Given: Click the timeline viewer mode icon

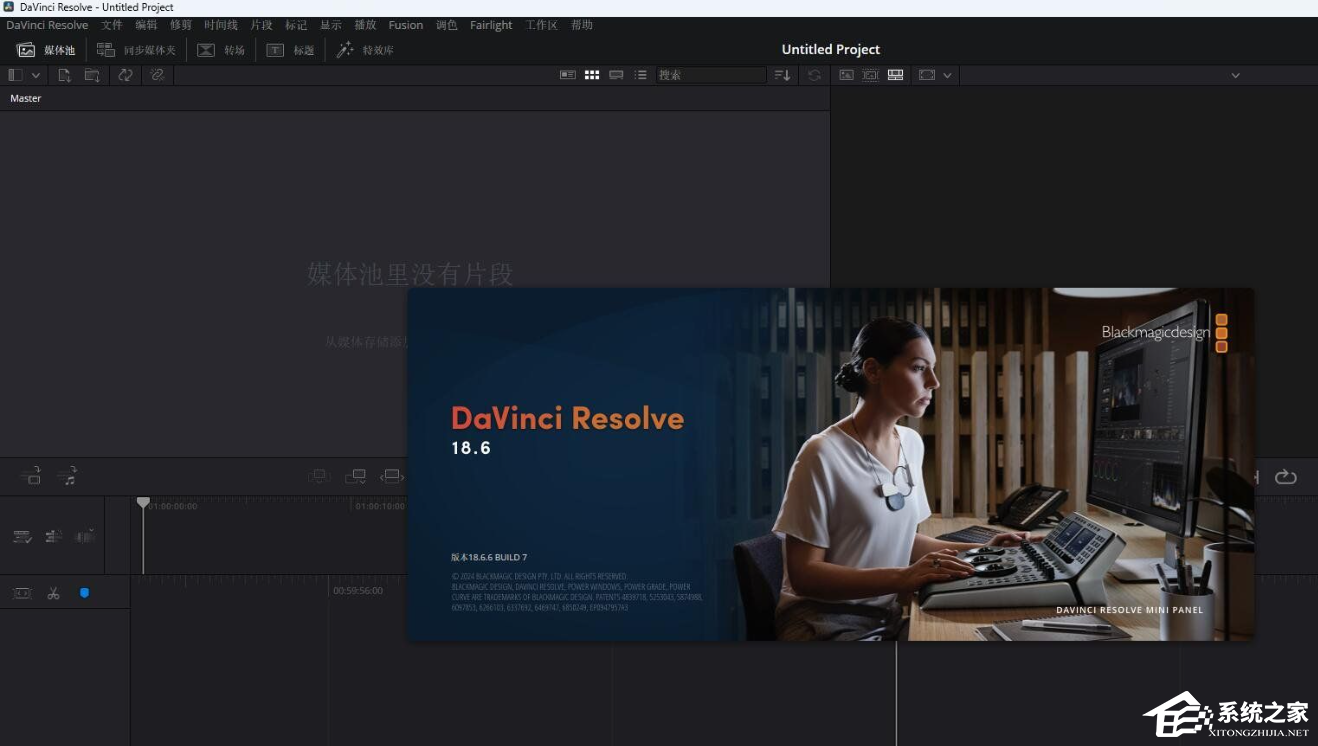Looking at the screenshot, I should tap(895, 75).
